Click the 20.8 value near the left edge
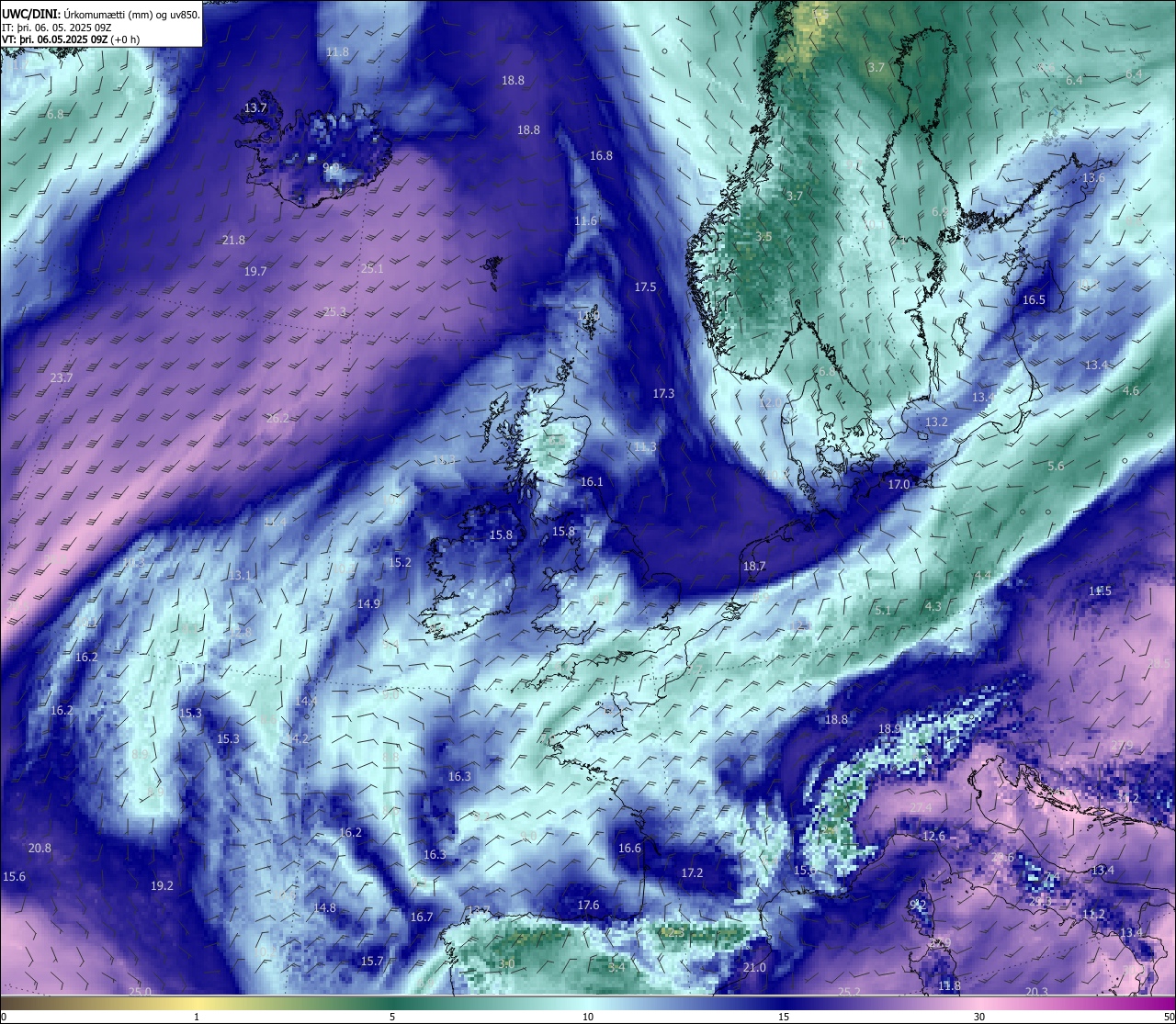The width and height of the screenshot is (1176, 1024). [40, 849]
